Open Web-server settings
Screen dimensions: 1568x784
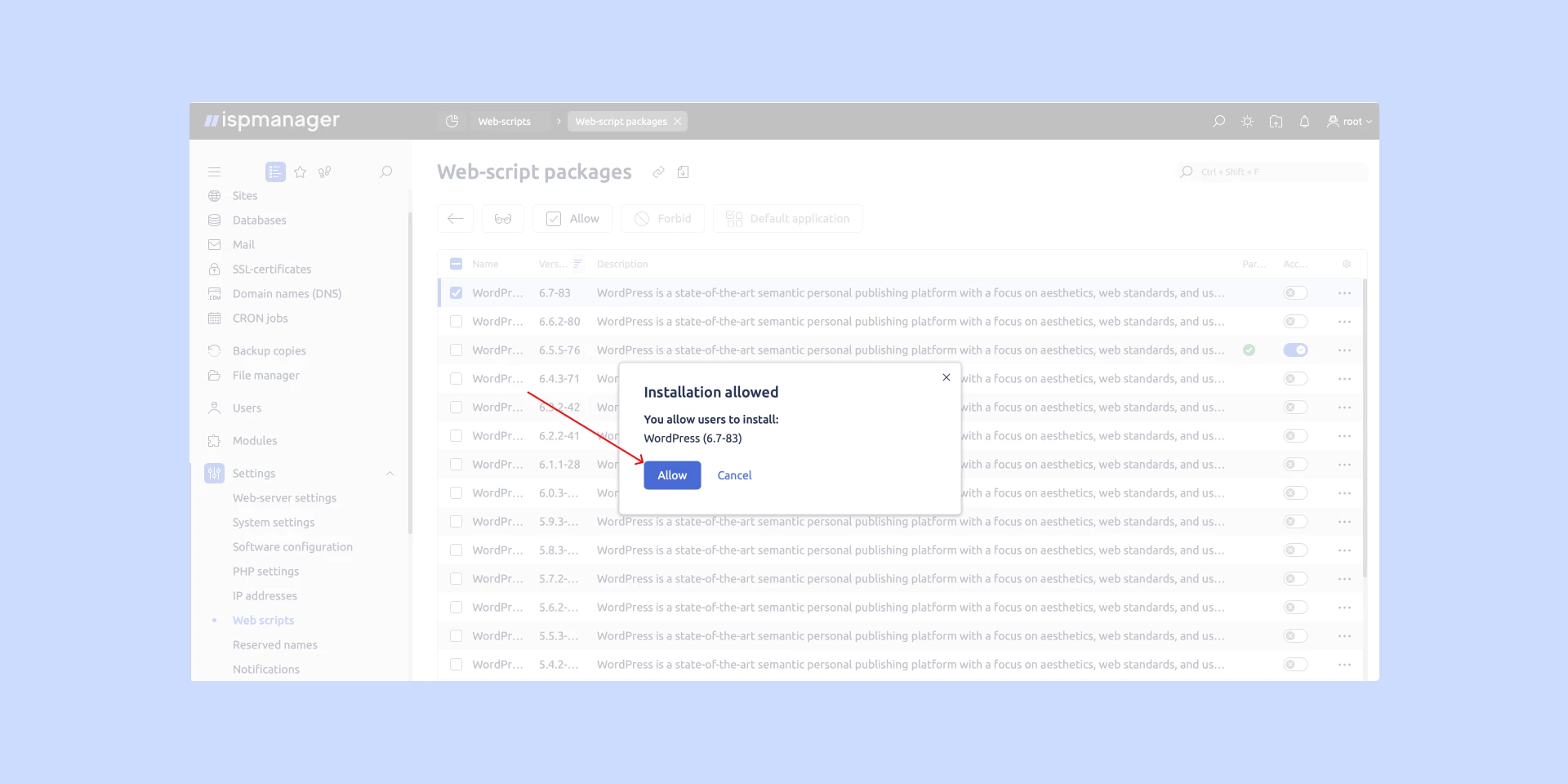(284, 498)
